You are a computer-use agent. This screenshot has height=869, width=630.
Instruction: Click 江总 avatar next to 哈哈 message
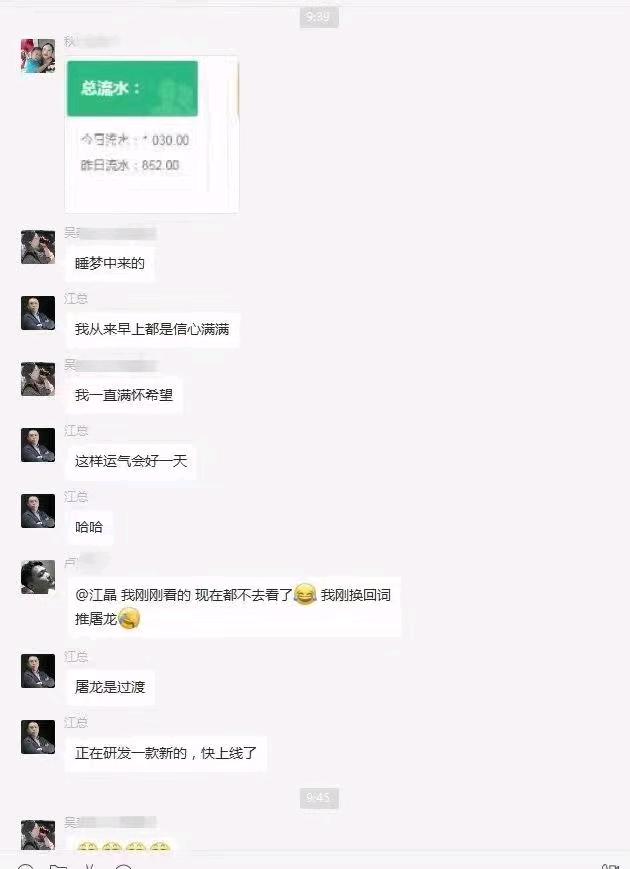click(x=38, y=510)
